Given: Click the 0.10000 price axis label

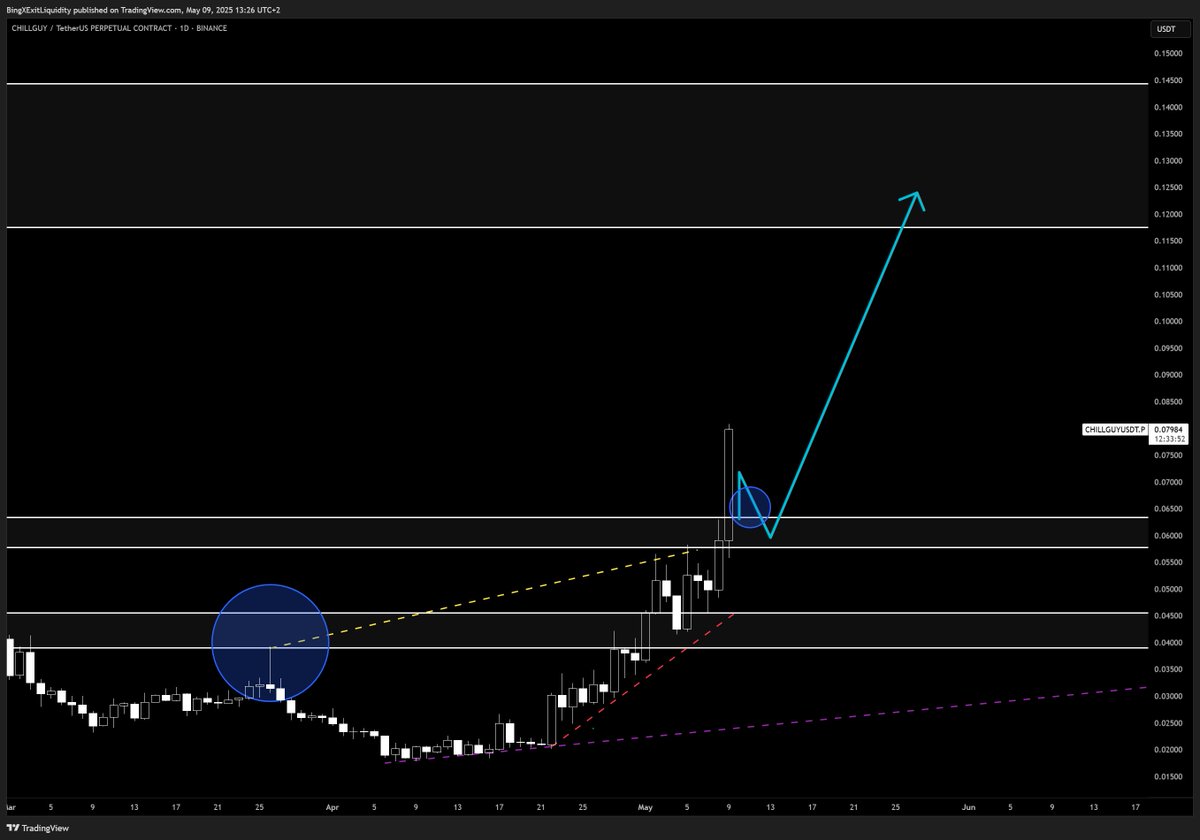Looking at the screenshot, I should (x=1167, y=322).
